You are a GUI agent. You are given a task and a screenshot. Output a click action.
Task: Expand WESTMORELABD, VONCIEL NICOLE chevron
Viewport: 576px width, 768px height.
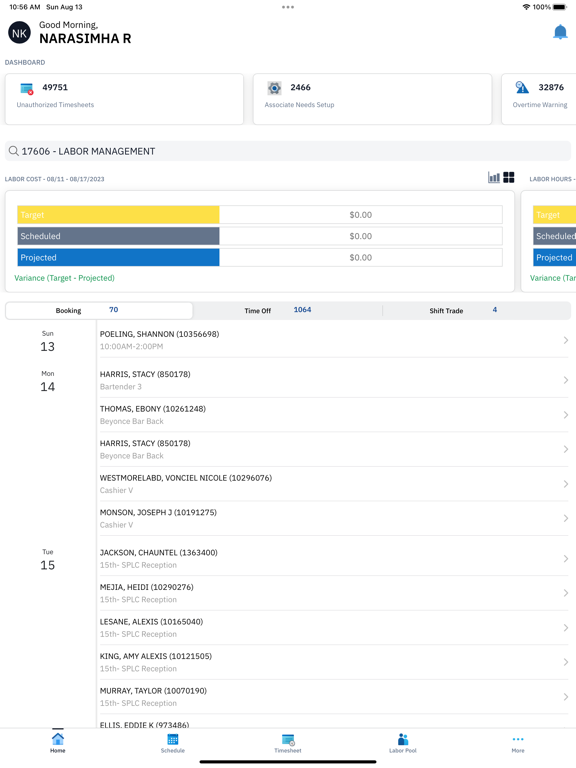pos(566,484)
